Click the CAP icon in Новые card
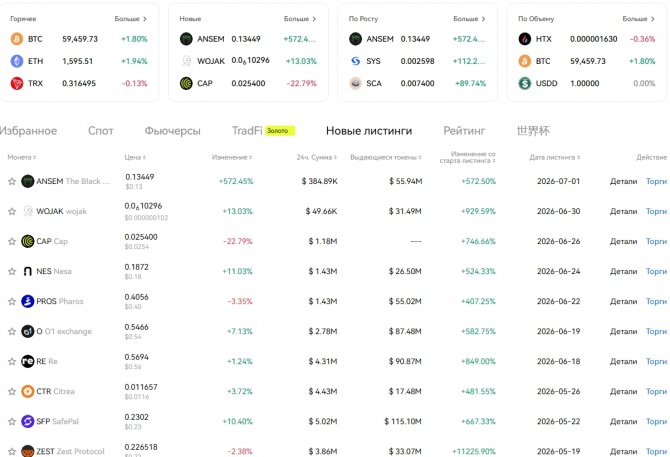 coord(186,83)
